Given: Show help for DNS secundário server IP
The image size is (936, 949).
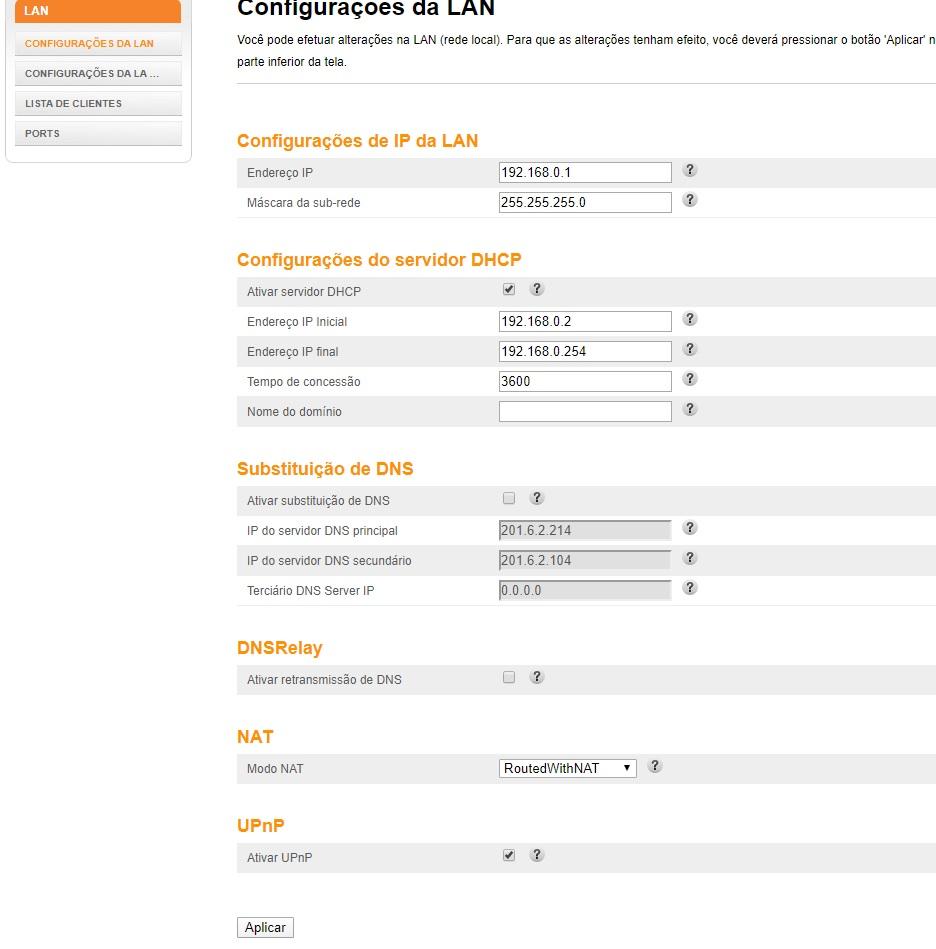Looking at the screenshot, I should [x=690, y=558].
